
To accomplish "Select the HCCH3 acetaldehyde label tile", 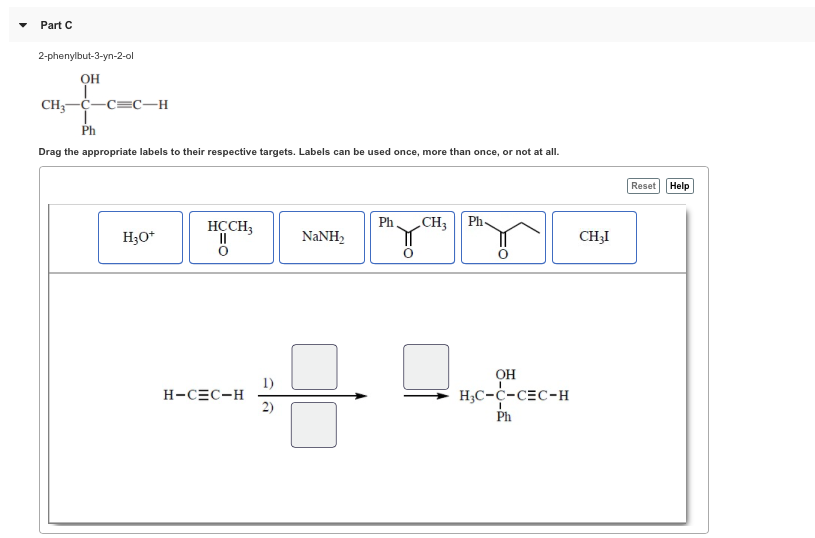I will click(231, 237).
